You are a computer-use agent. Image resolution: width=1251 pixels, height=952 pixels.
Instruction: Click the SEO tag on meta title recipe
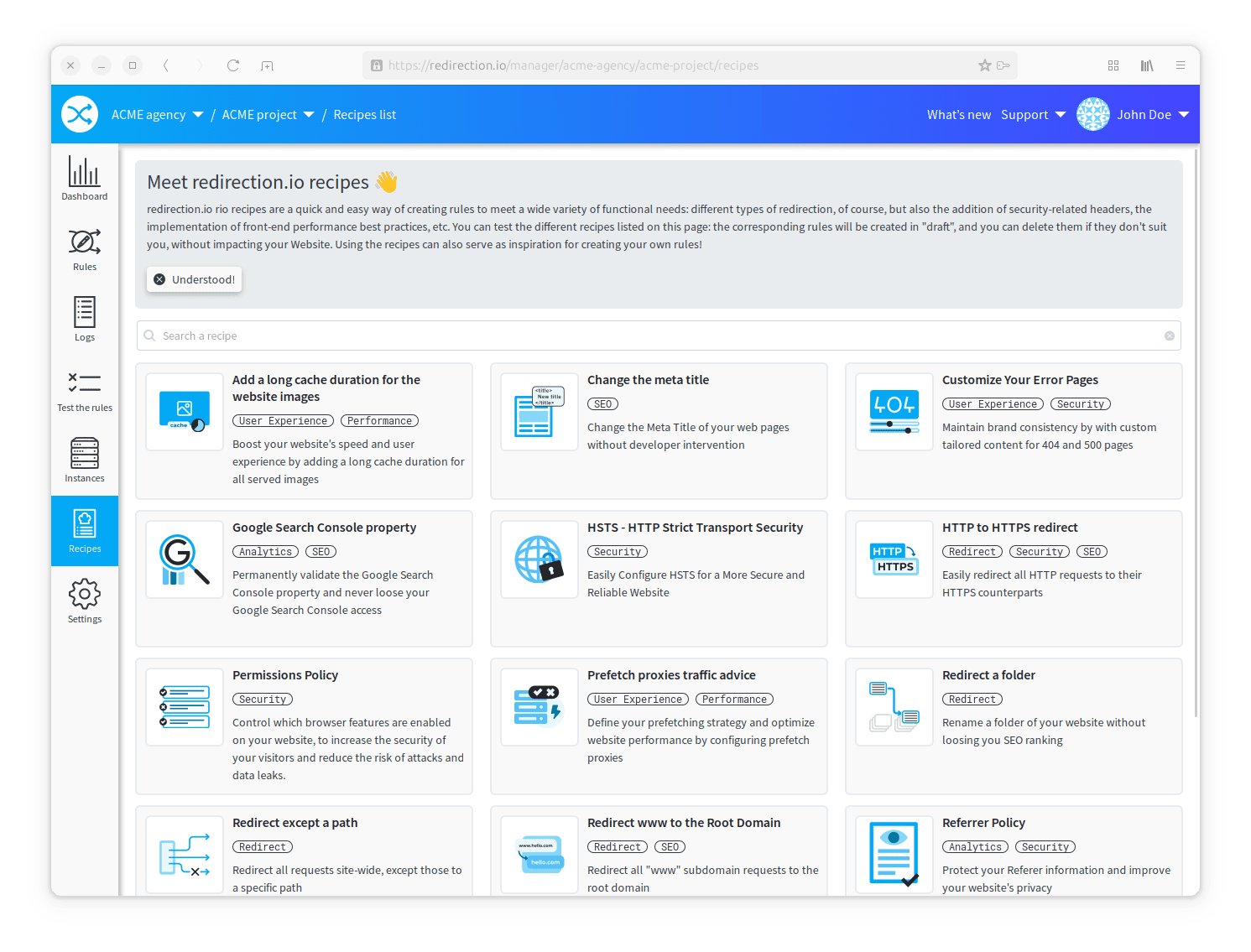pos(602,404)
